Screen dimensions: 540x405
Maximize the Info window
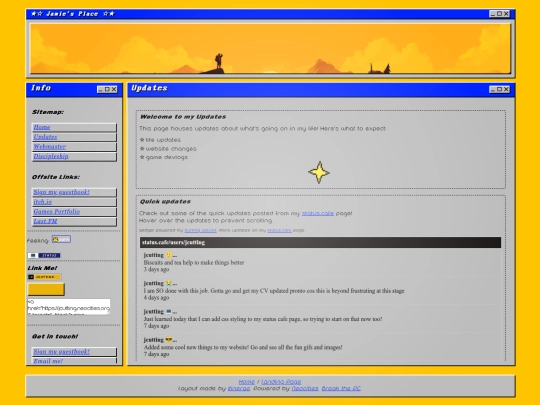click(107, 90)
